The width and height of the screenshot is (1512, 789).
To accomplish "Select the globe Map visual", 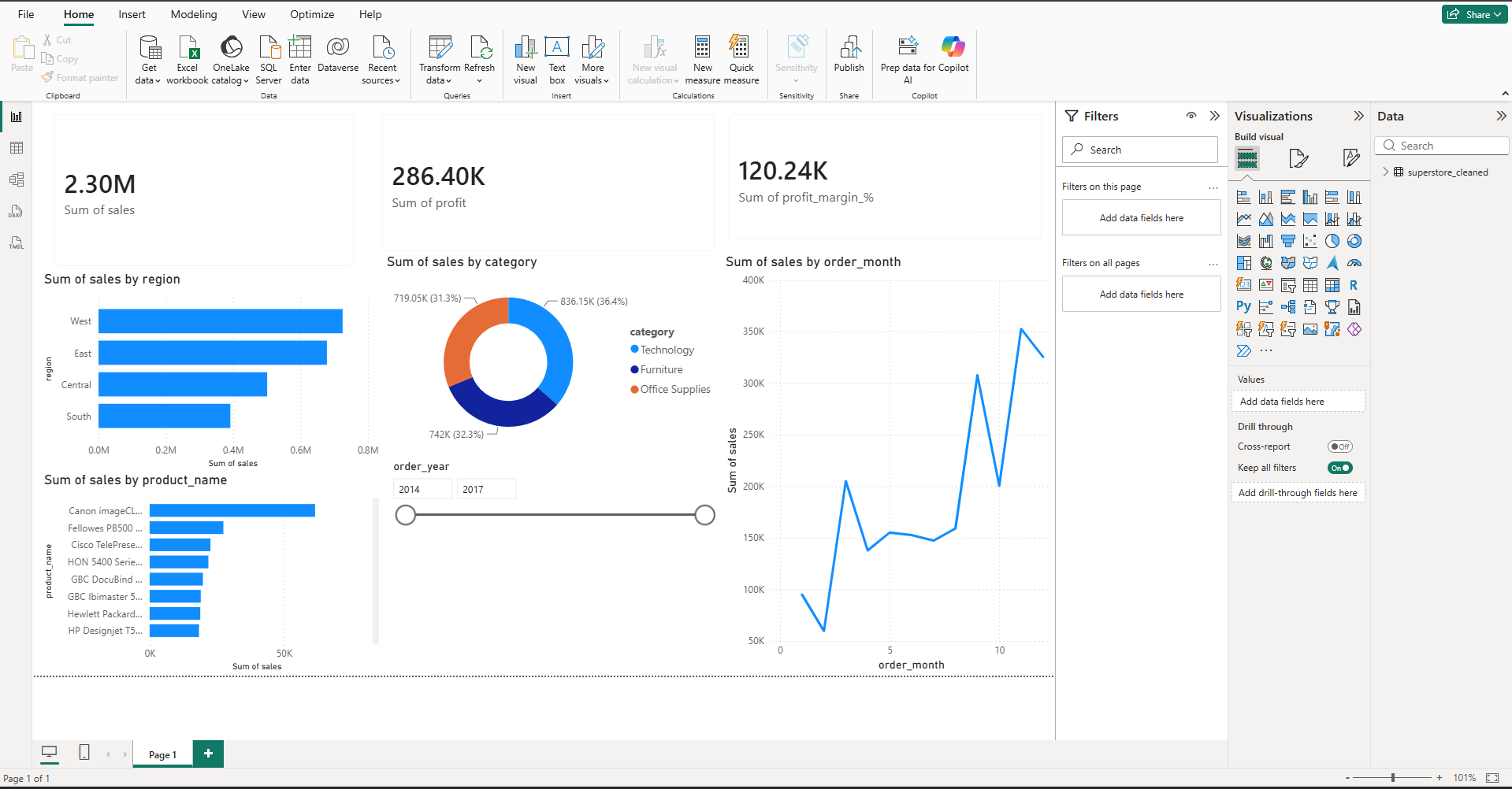I will pos(1266,263).
